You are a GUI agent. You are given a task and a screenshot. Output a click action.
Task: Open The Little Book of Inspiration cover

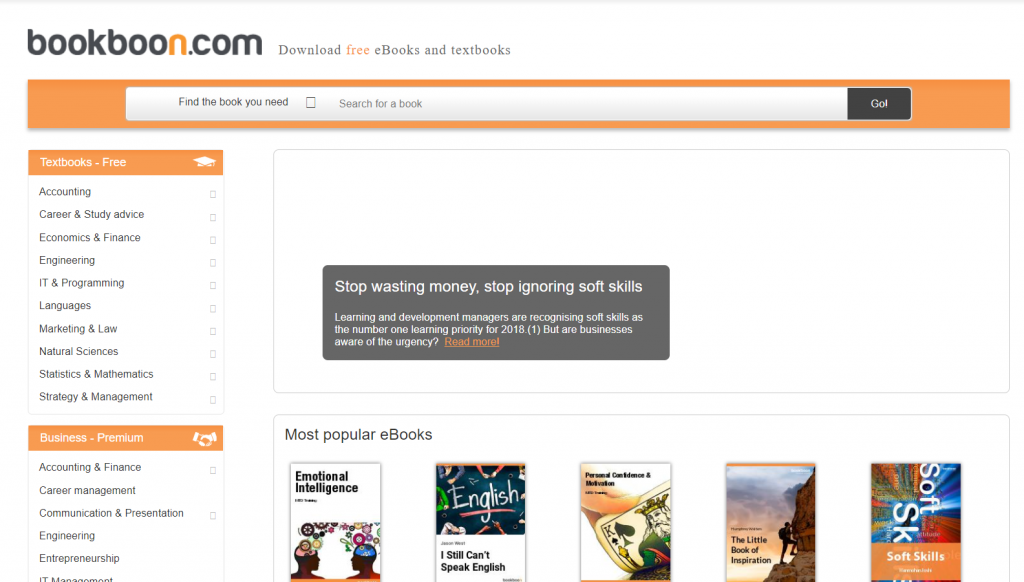tap(771, 522)
